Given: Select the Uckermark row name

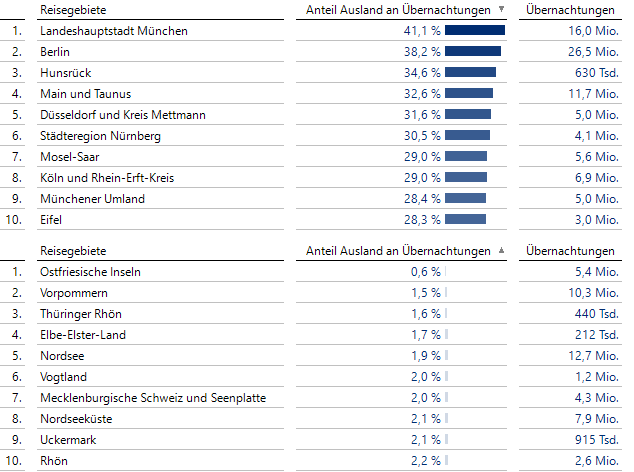Looking at the screenshot, I should coord(69,440).
